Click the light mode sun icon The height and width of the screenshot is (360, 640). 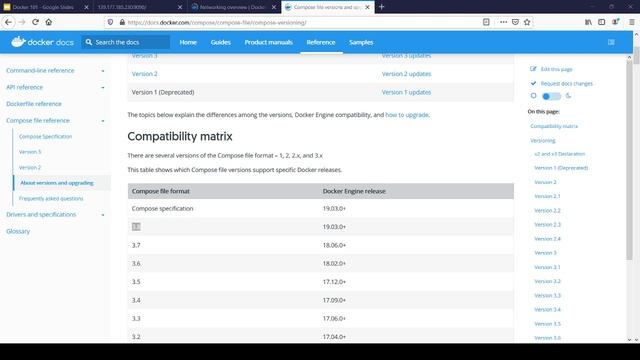(x=533, y=96)
